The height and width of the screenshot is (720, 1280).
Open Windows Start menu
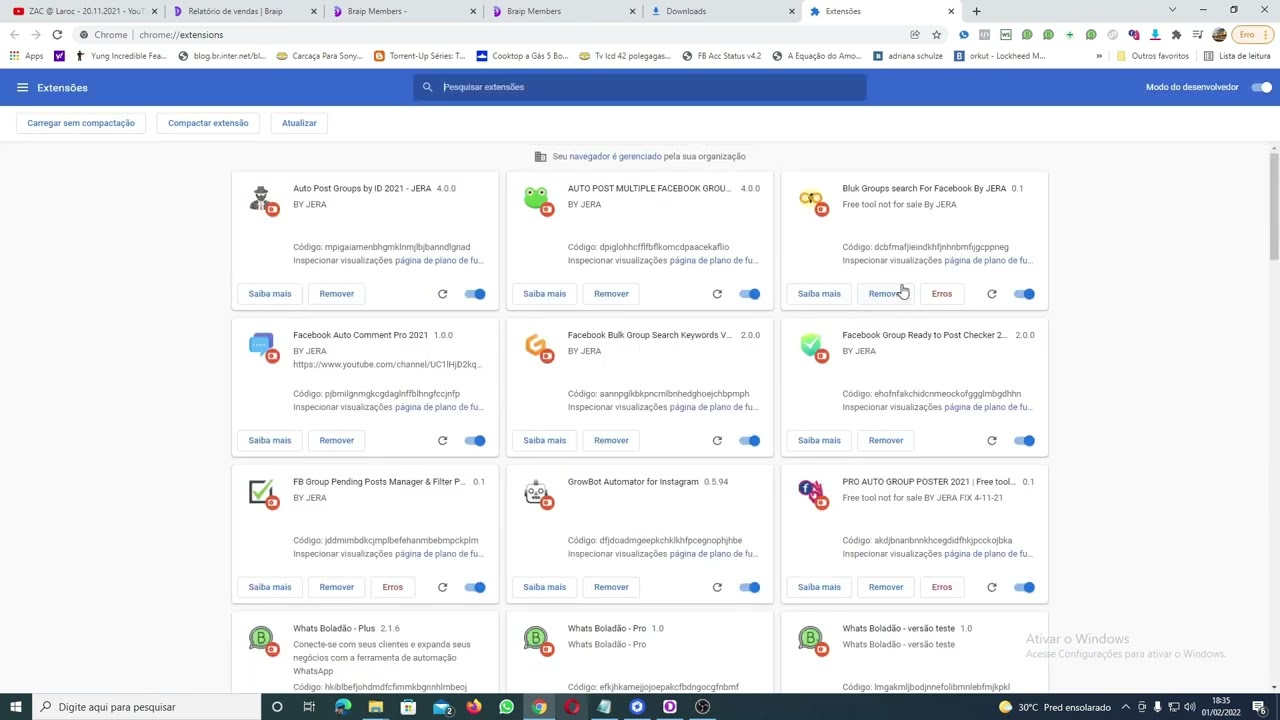click(15, 707)
